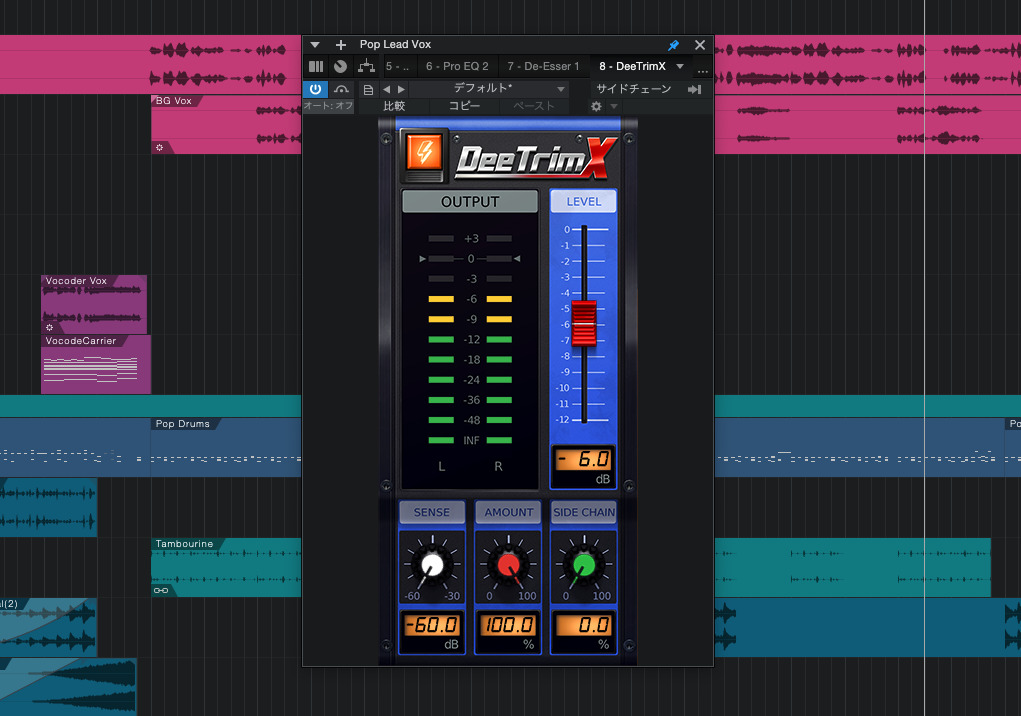Click the OUTPUT meter button
The width and height of the screenshot is (1021, 716).
pos(470,202)
